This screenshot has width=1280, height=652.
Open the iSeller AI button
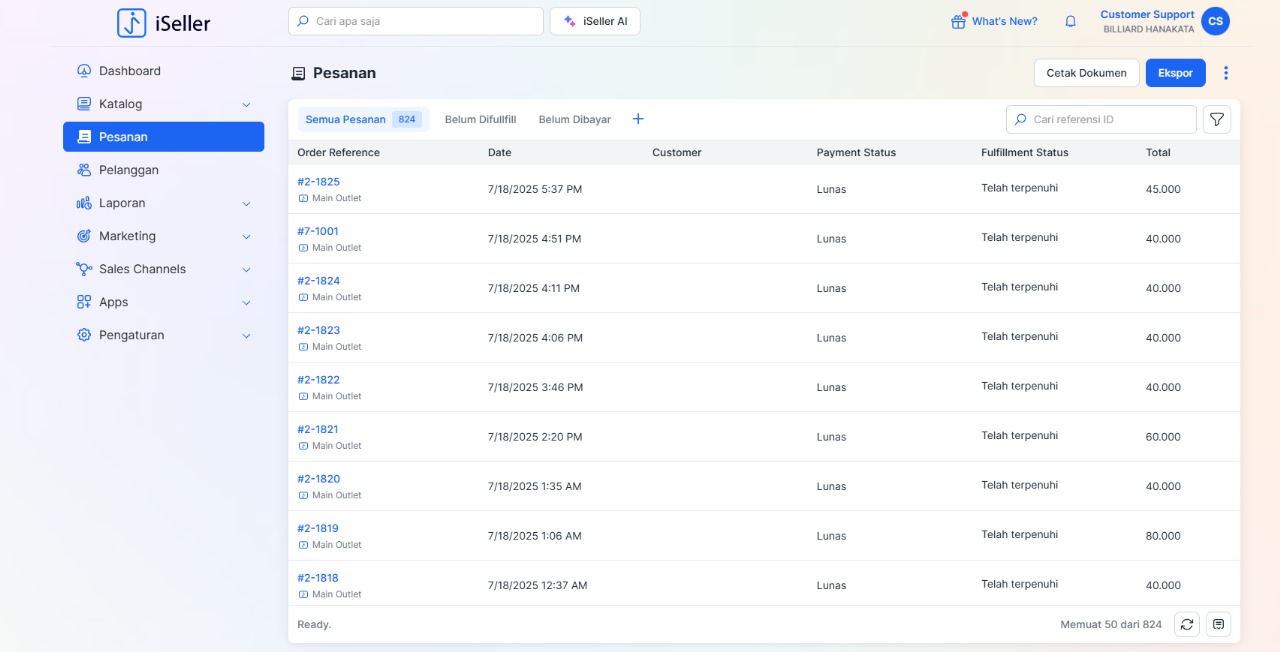[595, 21]
